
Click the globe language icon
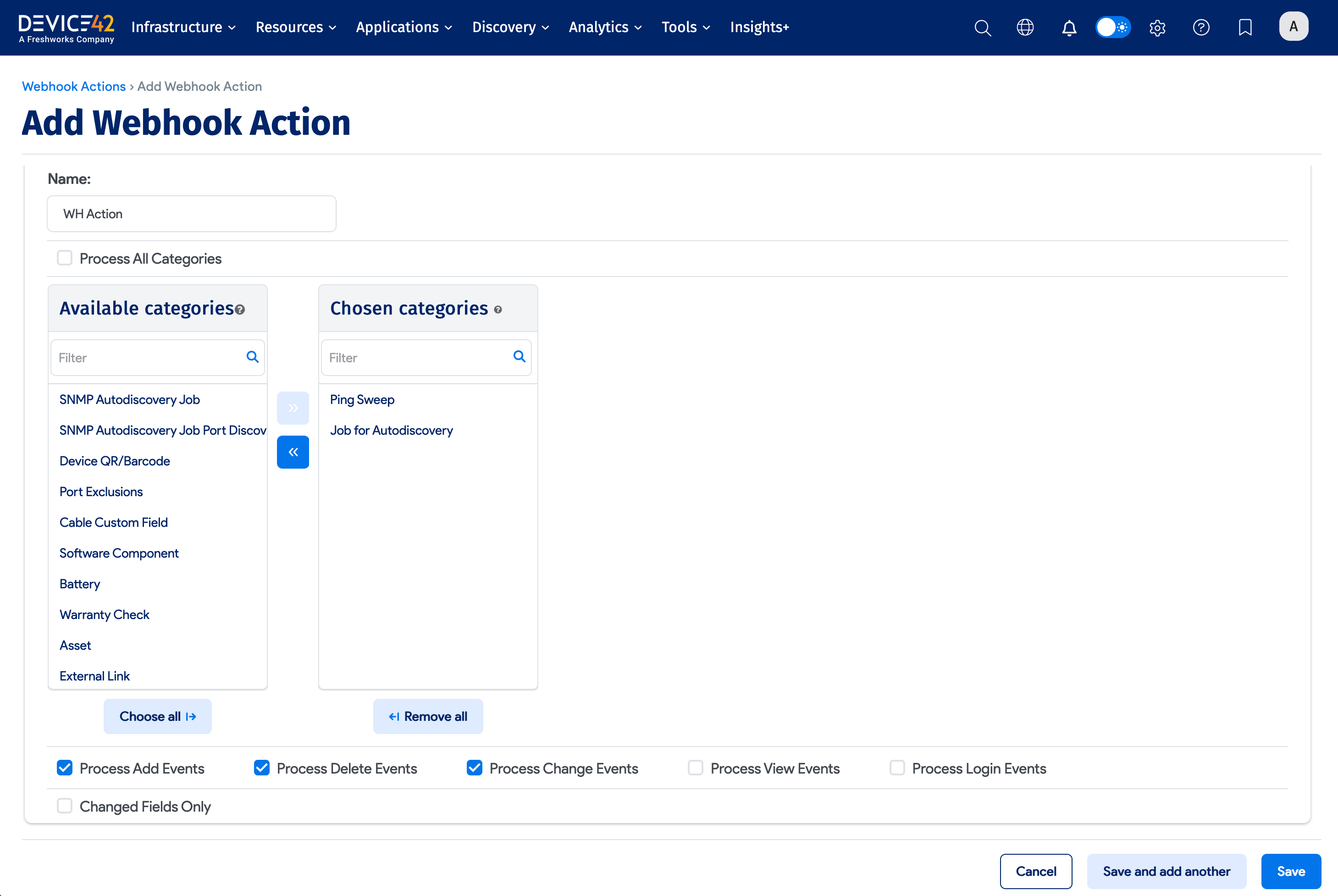point(1025,27)
